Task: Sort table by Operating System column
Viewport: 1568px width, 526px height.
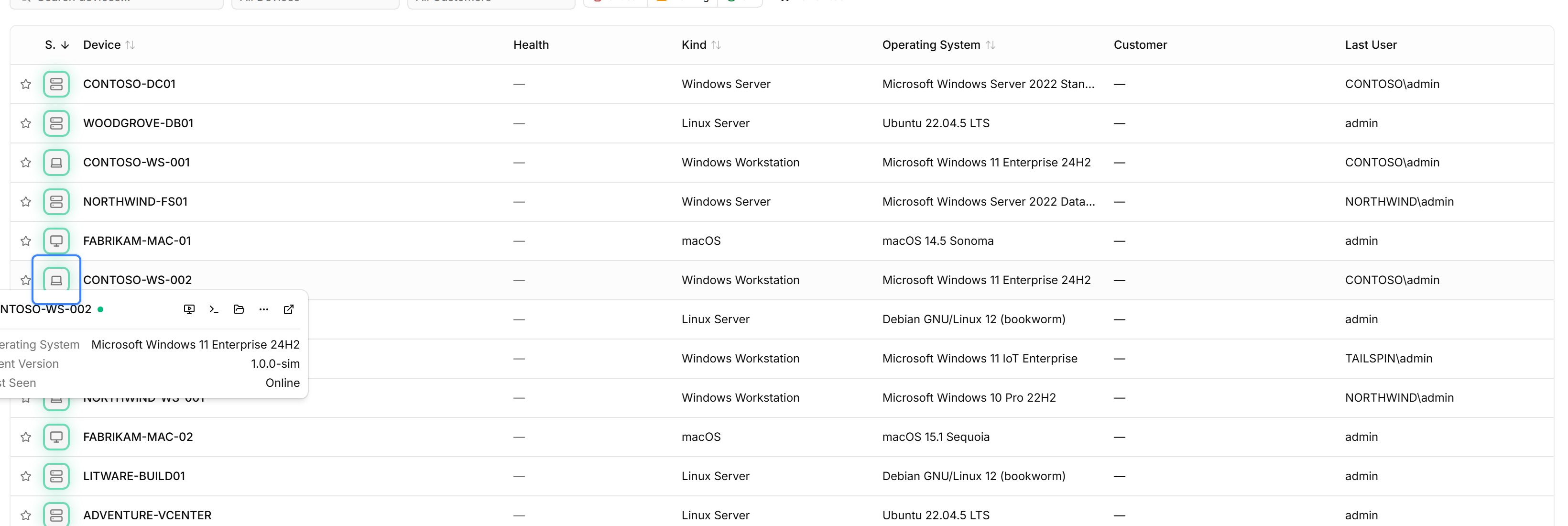Action: [938, 45]
